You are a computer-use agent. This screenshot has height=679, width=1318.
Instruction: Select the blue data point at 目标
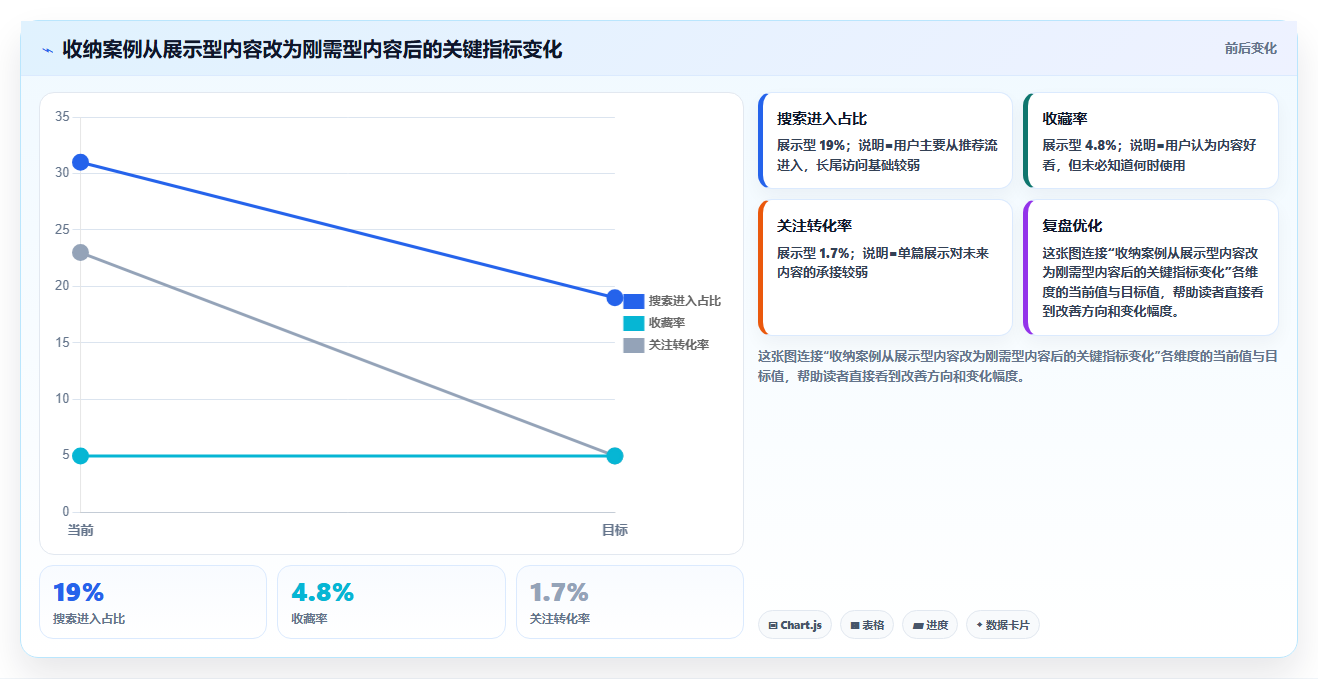615,297
